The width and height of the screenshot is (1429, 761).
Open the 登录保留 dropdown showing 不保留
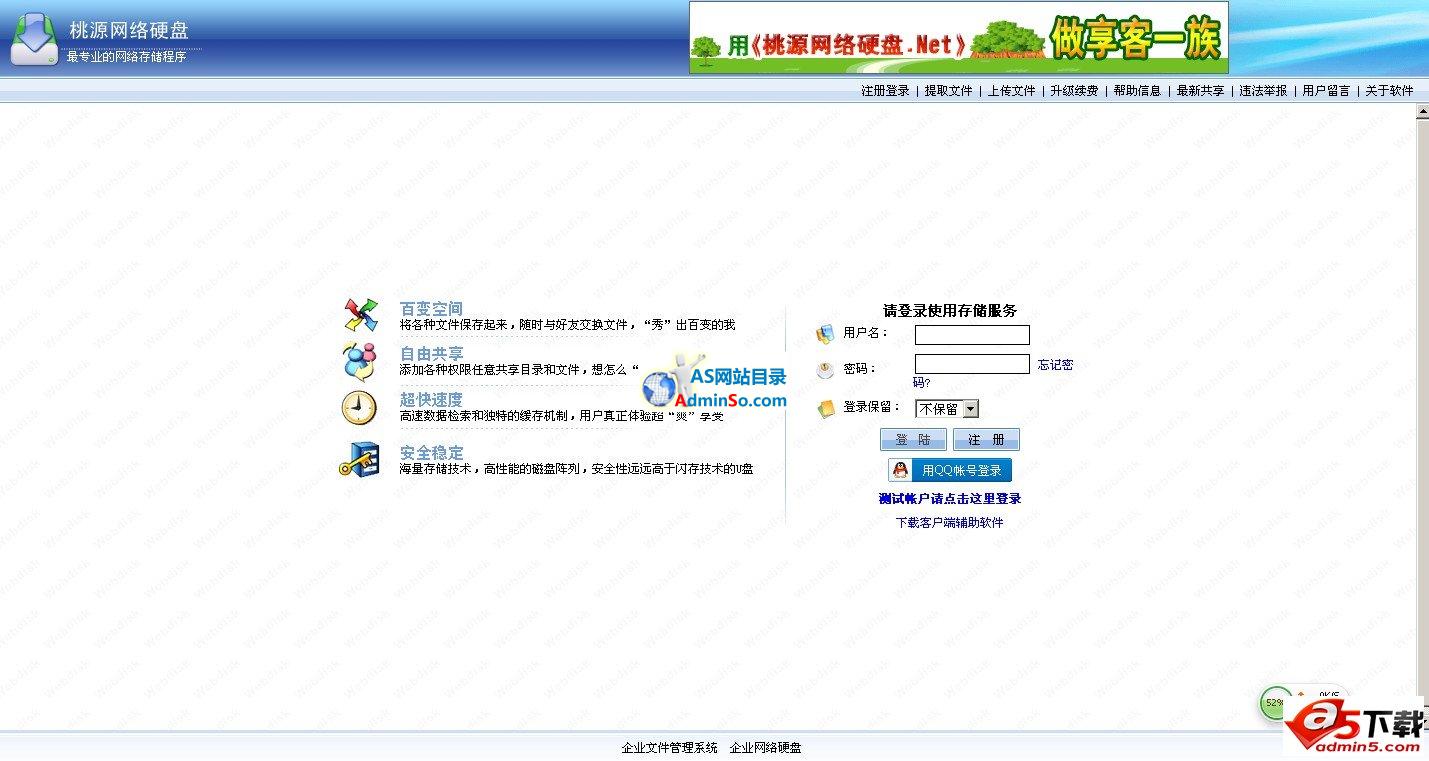[947, 409]
